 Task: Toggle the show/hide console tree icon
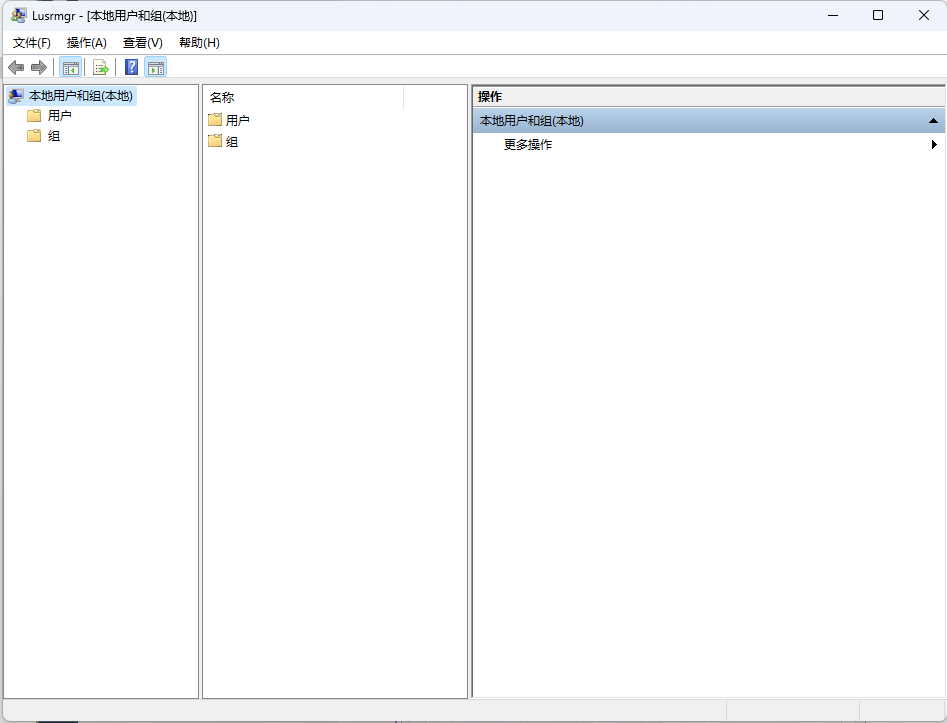click(71, 67)
